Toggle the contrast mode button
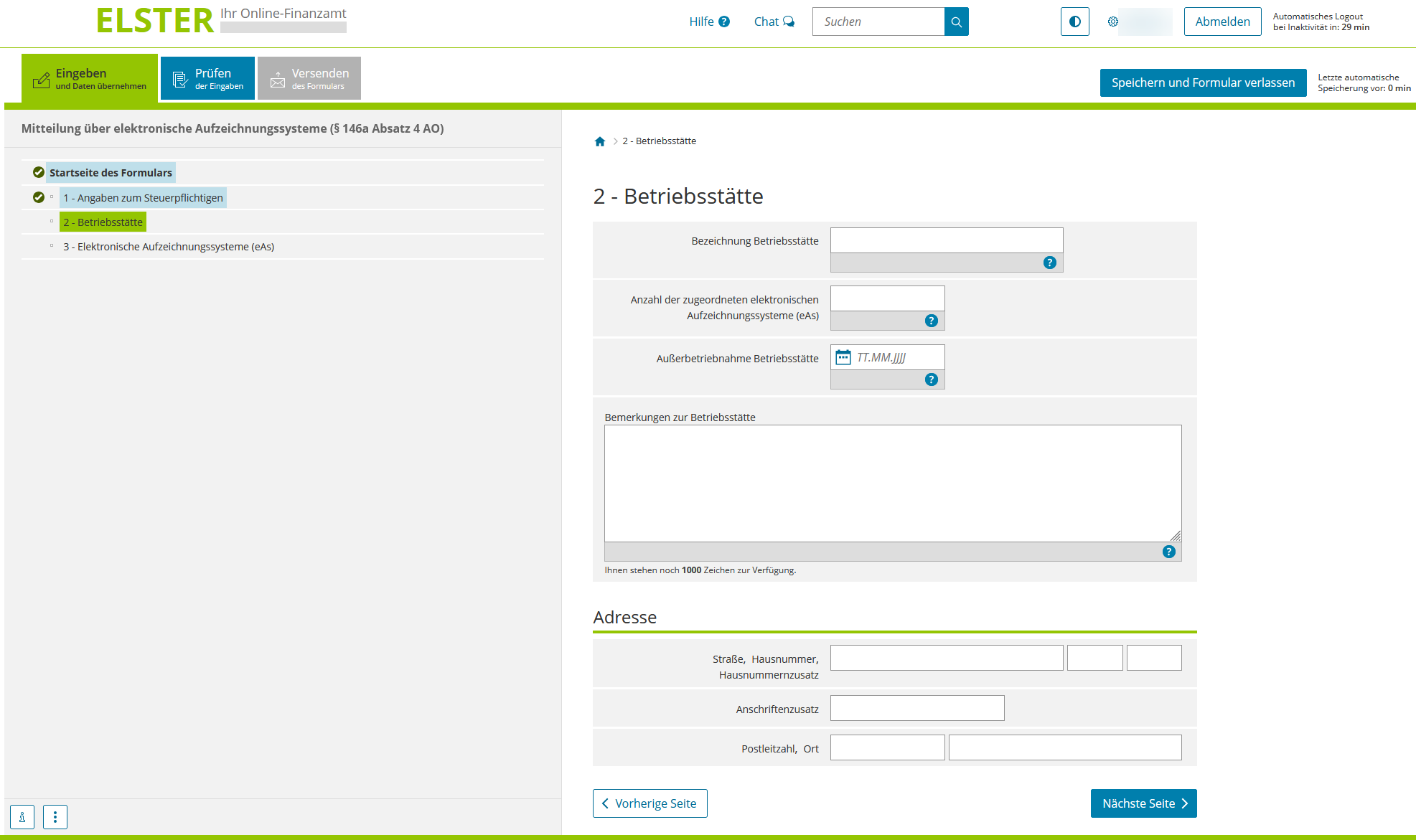This screenshot has height=840, width=1416. click(1074, 22)
